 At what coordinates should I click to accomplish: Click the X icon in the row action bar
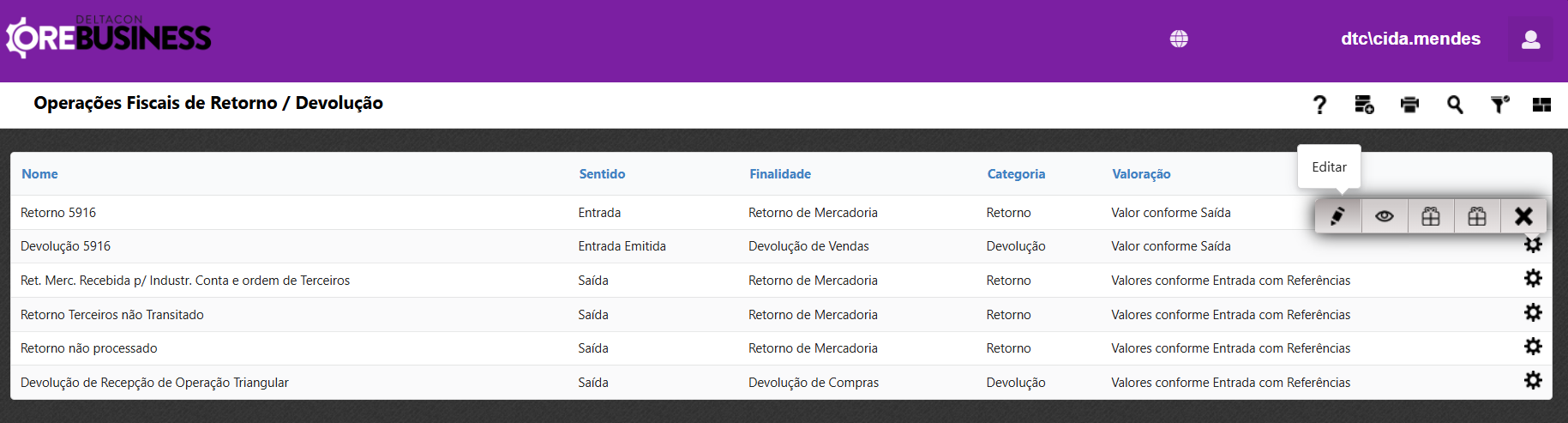tap(1523, 216)
